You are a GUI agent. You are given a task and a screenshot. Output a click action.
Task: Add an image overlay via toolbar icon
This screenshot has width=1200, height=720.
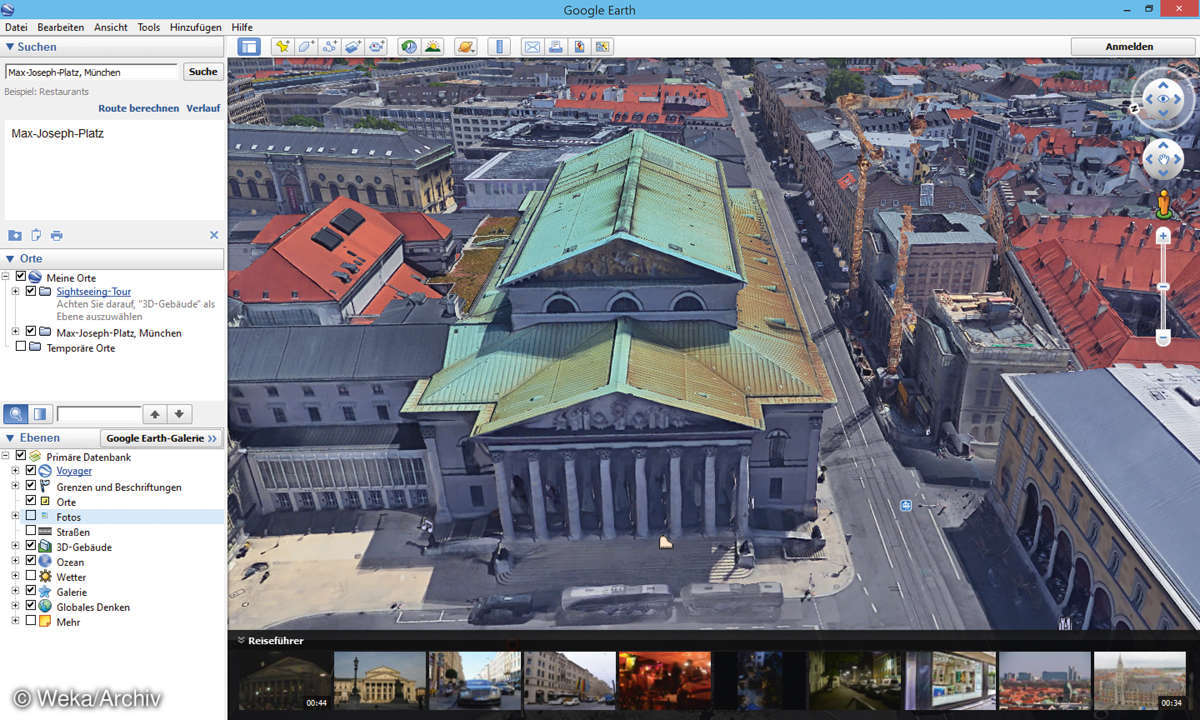click(x=353, y=46)
